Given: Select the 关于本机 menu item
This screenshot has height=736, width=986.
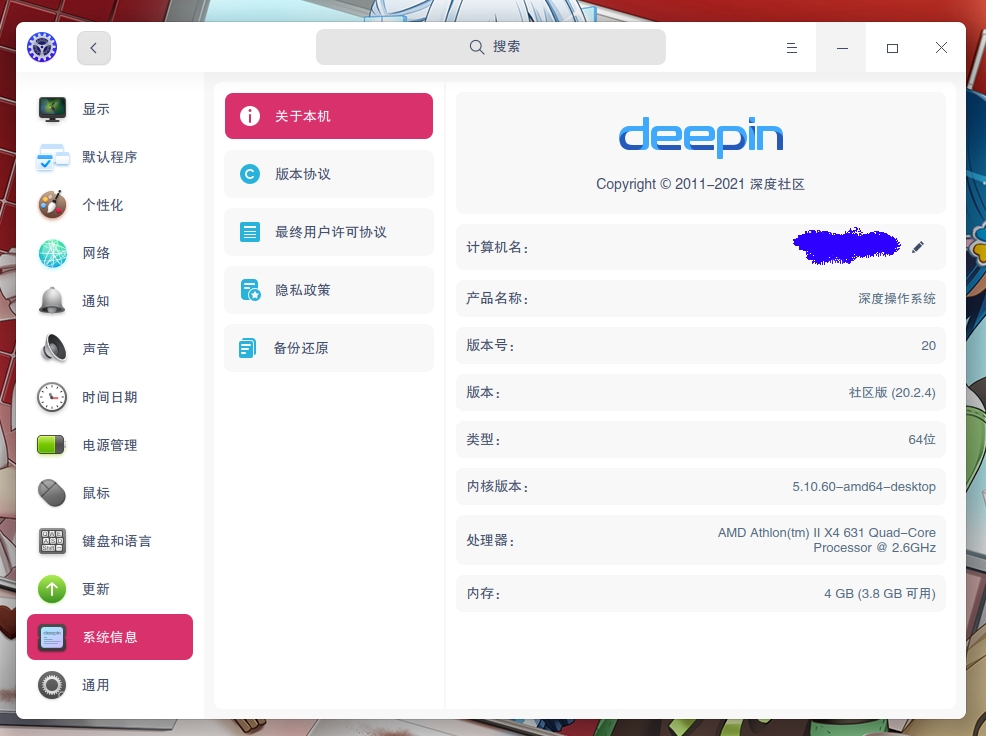Looking at the screenshot, I should [329, 116].
